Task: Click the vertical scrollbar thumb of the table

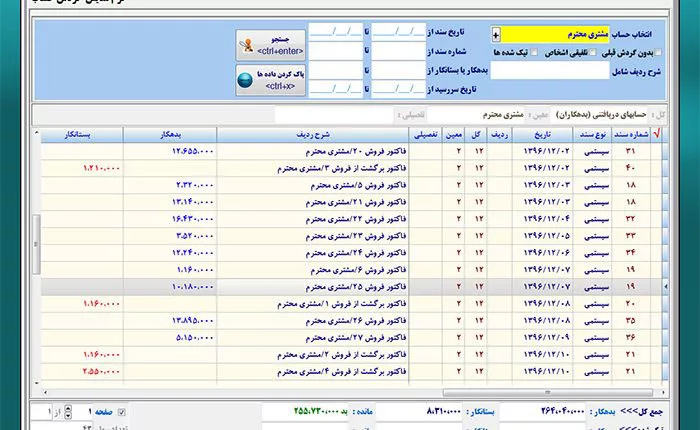Action: click(36, 244)
